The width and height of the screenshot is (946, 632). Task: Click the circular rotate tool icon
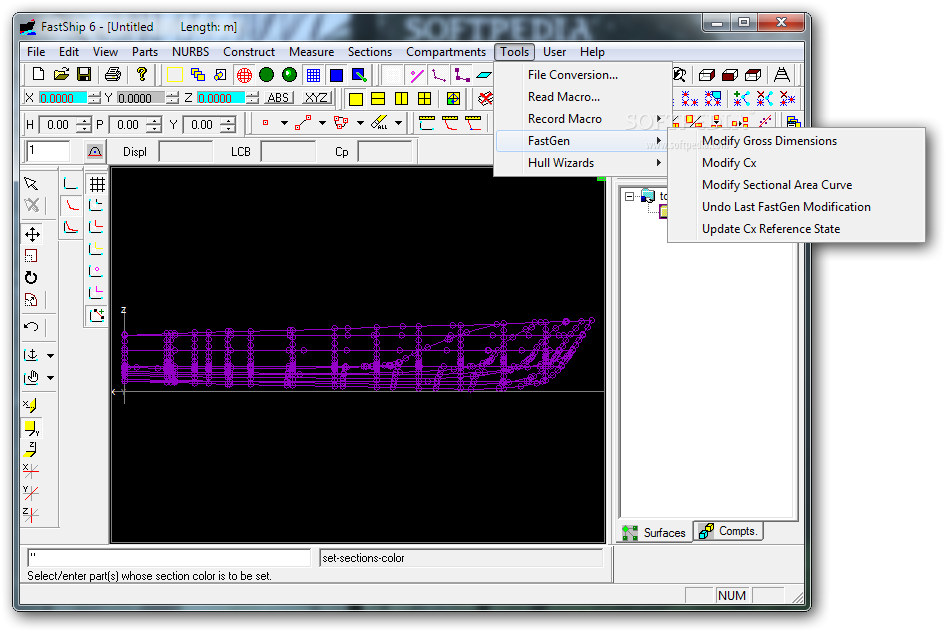click(31, 277)
